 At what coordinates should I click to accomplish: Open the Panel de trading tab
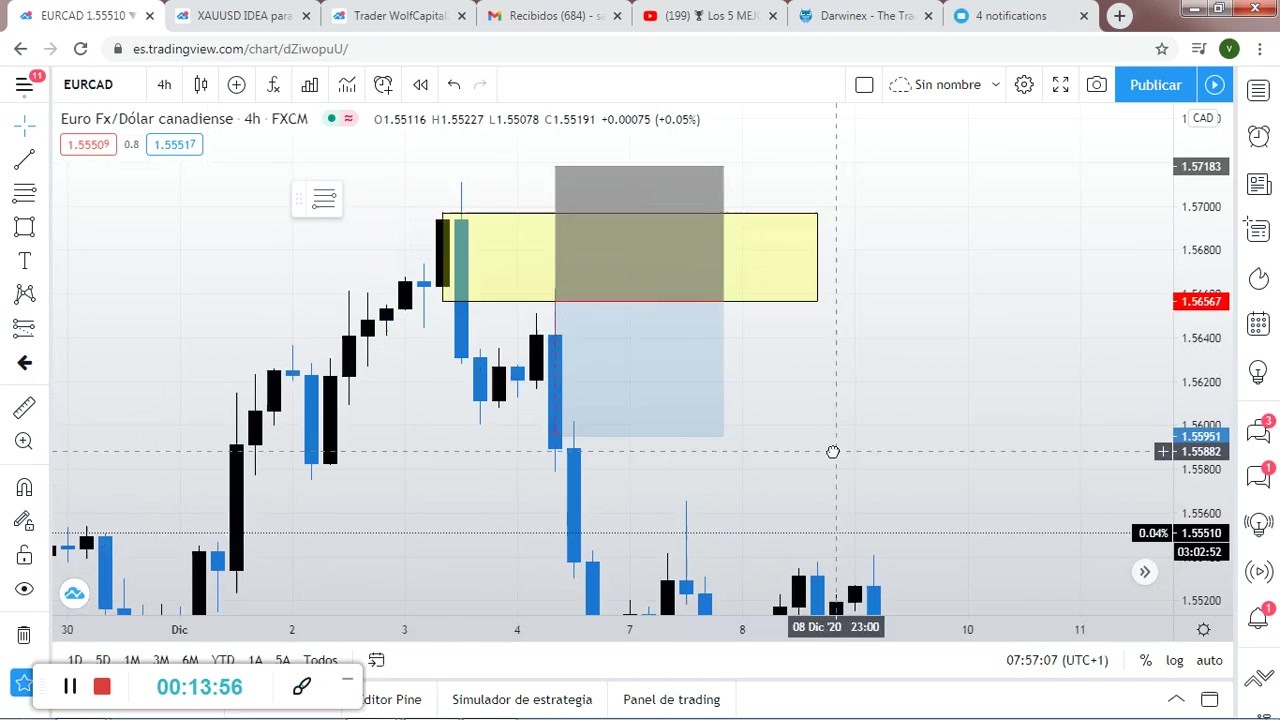pos(671,699)
